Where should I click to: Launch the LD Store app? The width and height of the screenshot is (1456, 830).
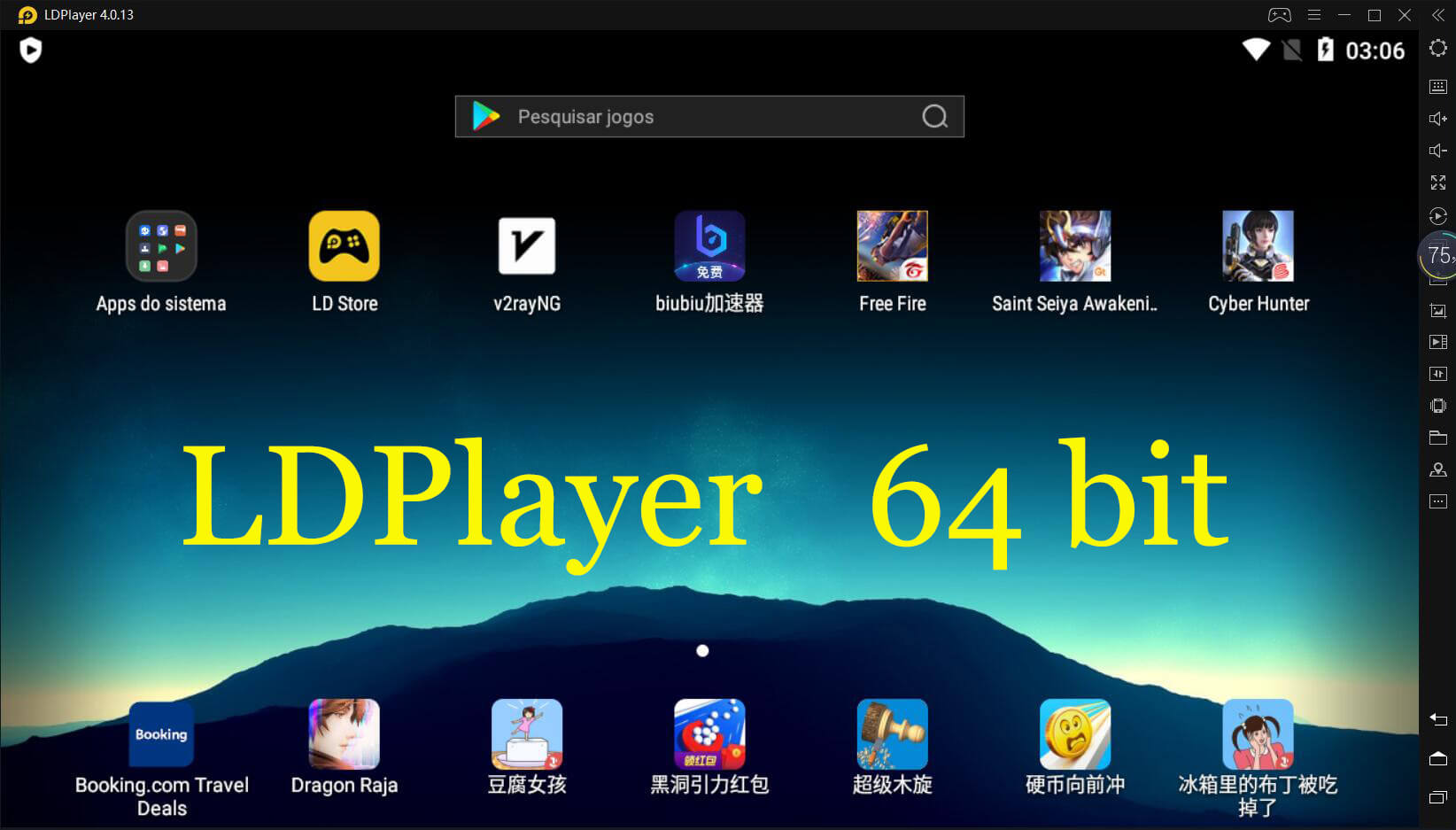pyautogui.click(x=345, y=246)
